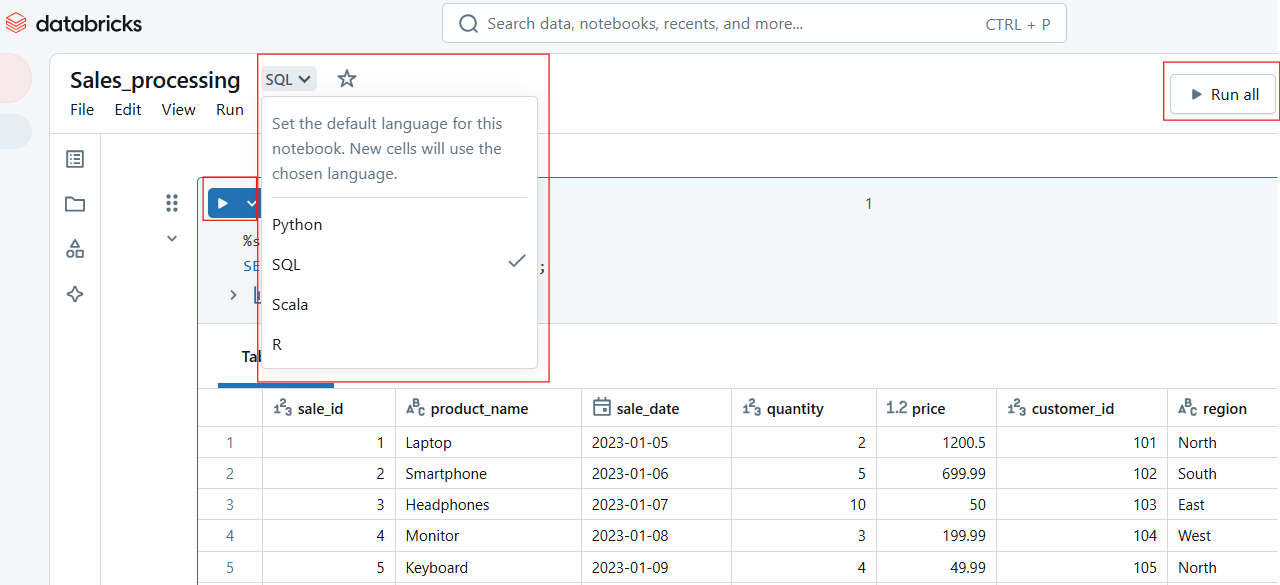
Task: Click the region string type icon
Action: 1188,408
